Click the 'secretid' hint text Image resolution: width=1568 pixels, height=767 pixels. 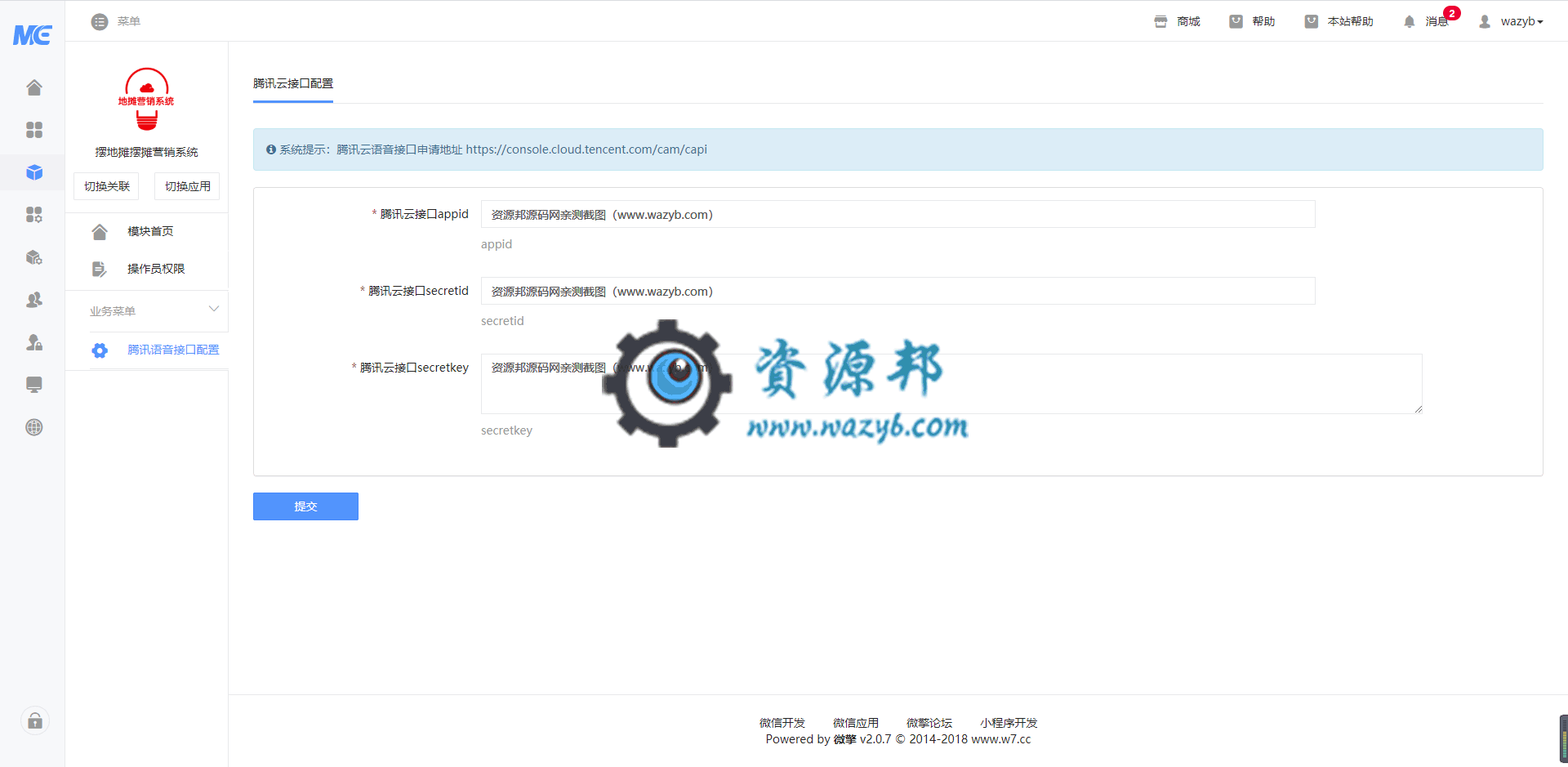pos(502,321)
